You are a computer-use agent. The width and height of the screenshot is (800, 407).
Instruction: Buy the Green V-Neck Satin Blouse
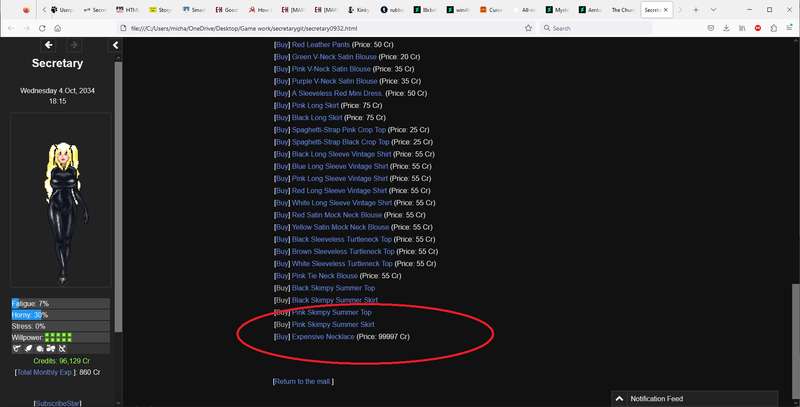point(282,57)
